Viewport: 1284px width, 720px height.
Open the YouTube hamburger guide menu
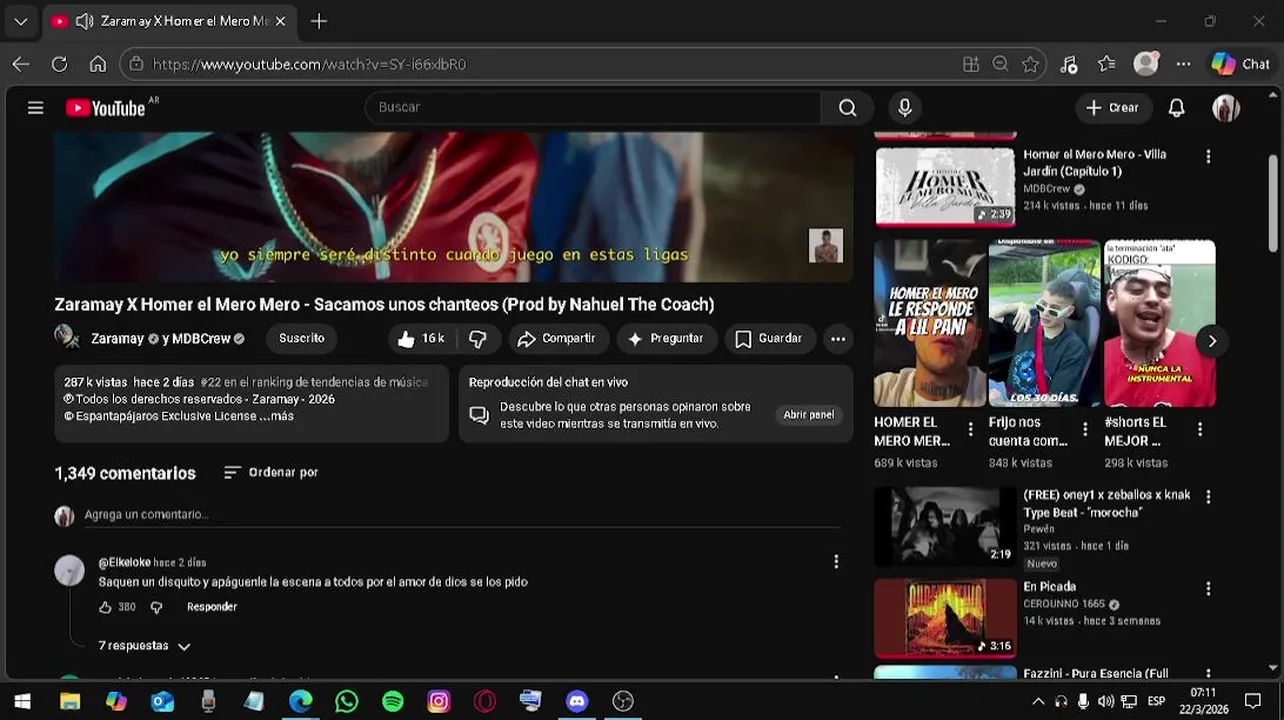[36, 108]
